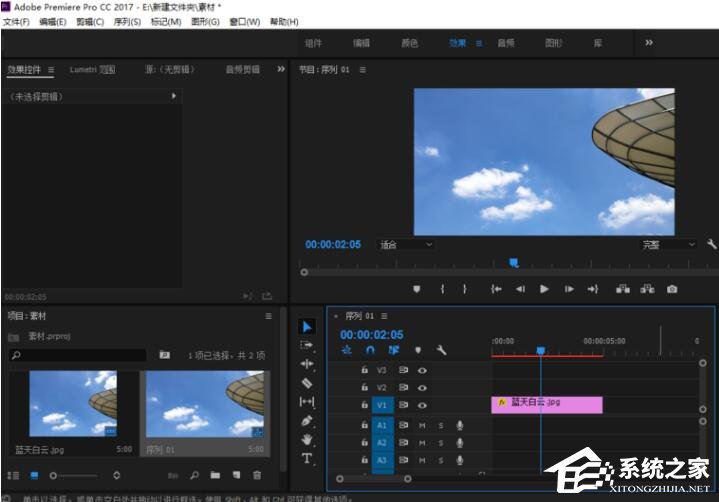This screenshot has height=502, width=719.
Task: Open the playback resolution dropdown
Action: (669, 244)
